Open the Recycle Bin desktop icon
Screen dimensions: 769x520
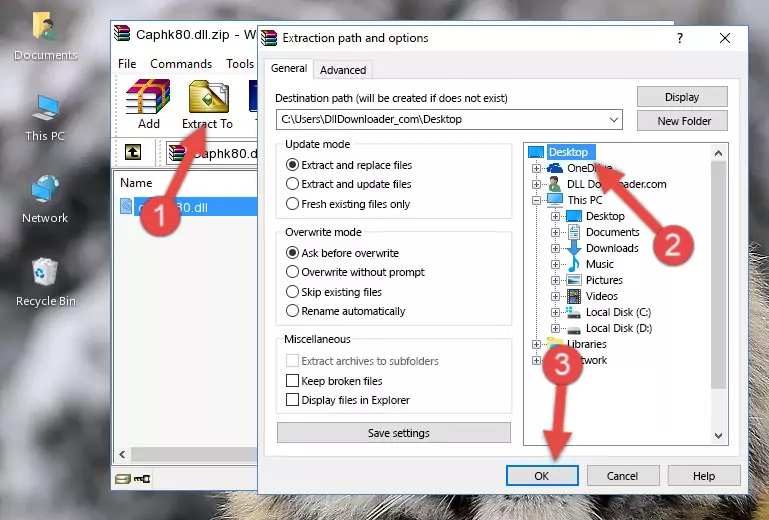tap(45, 271)
